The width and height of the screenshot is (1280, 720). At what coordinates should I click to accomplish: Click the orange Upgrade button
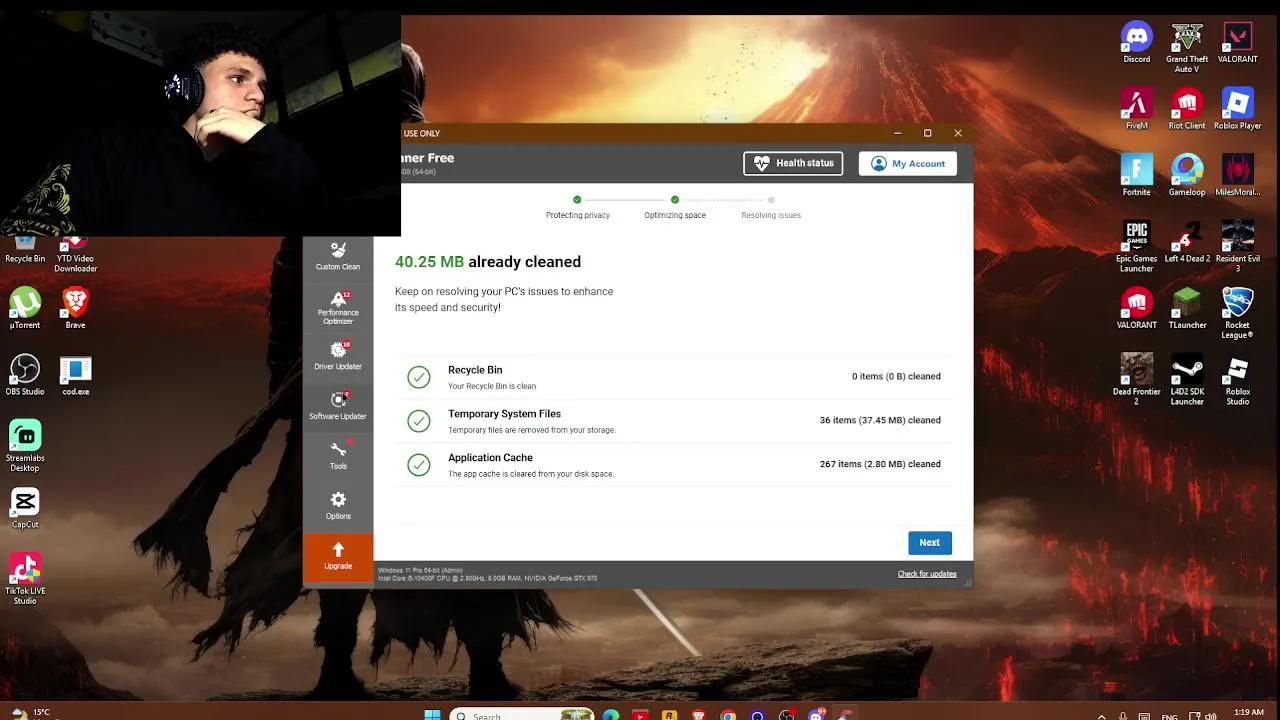338,556
